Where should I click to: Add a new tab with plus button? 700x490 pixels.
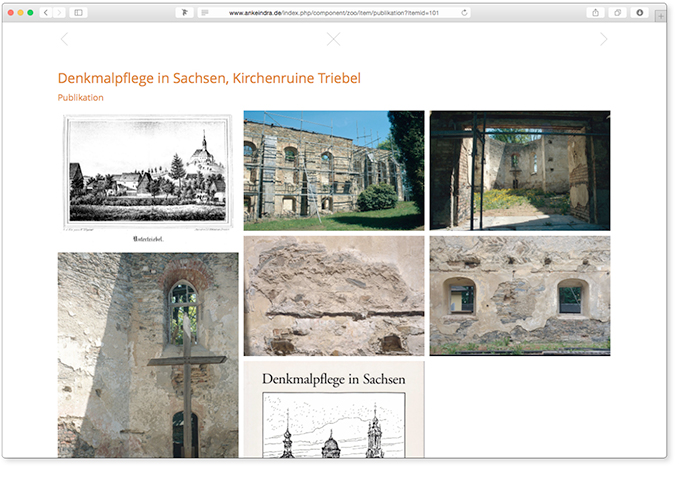(x=660, y=17)
